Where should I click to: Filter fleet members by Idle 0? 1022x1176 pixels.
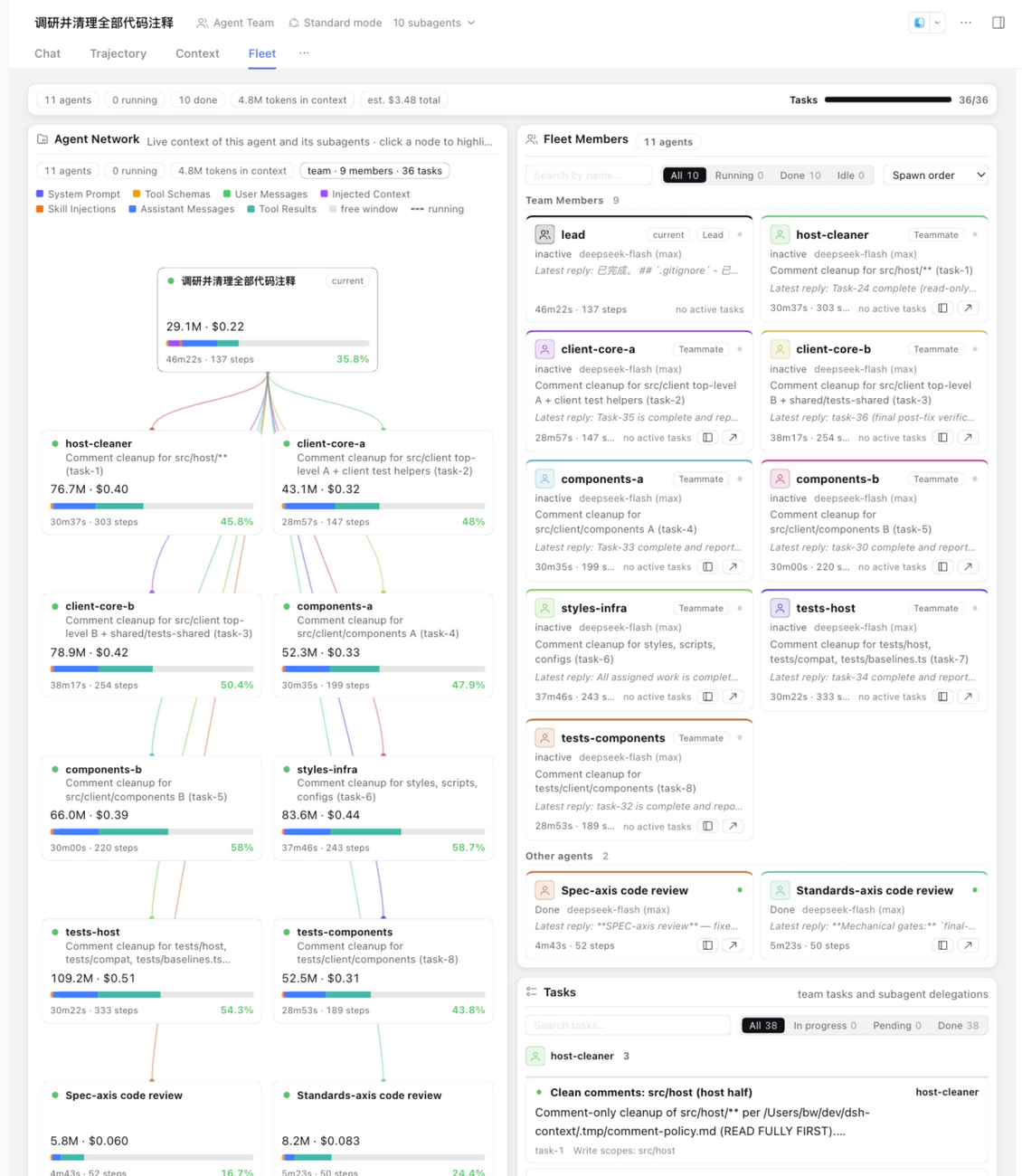click(x=850, y=175)
